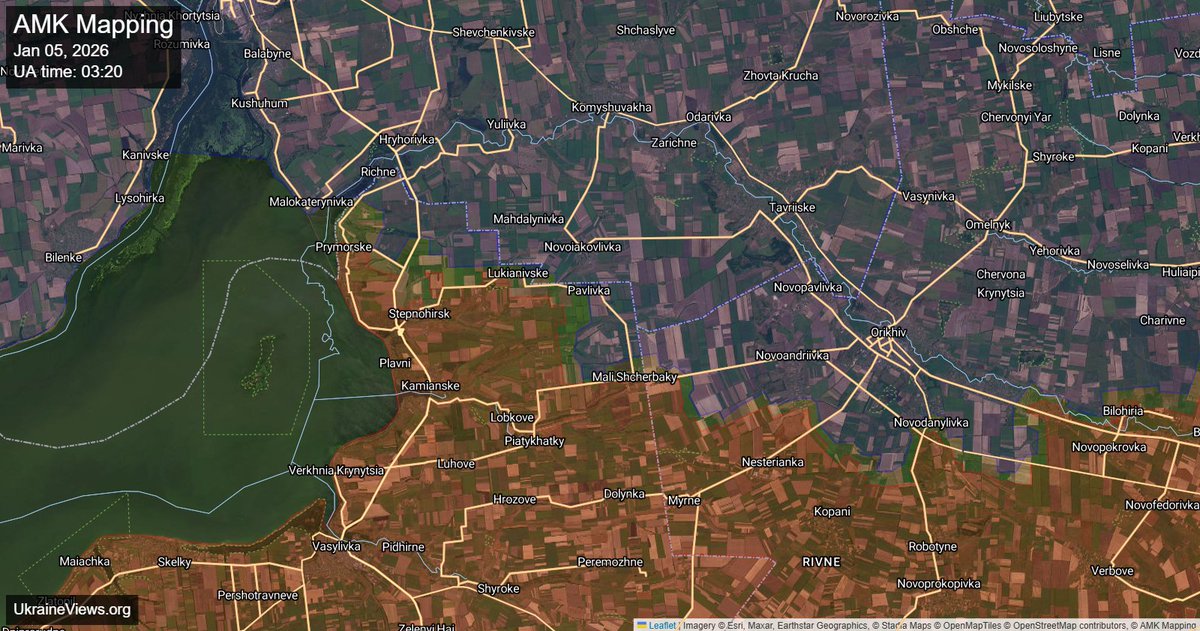This screenshot has width=1200, height=631.
Task: Select the Novoandriivka label
Action: pyautogui.click(x=792, y=355)
